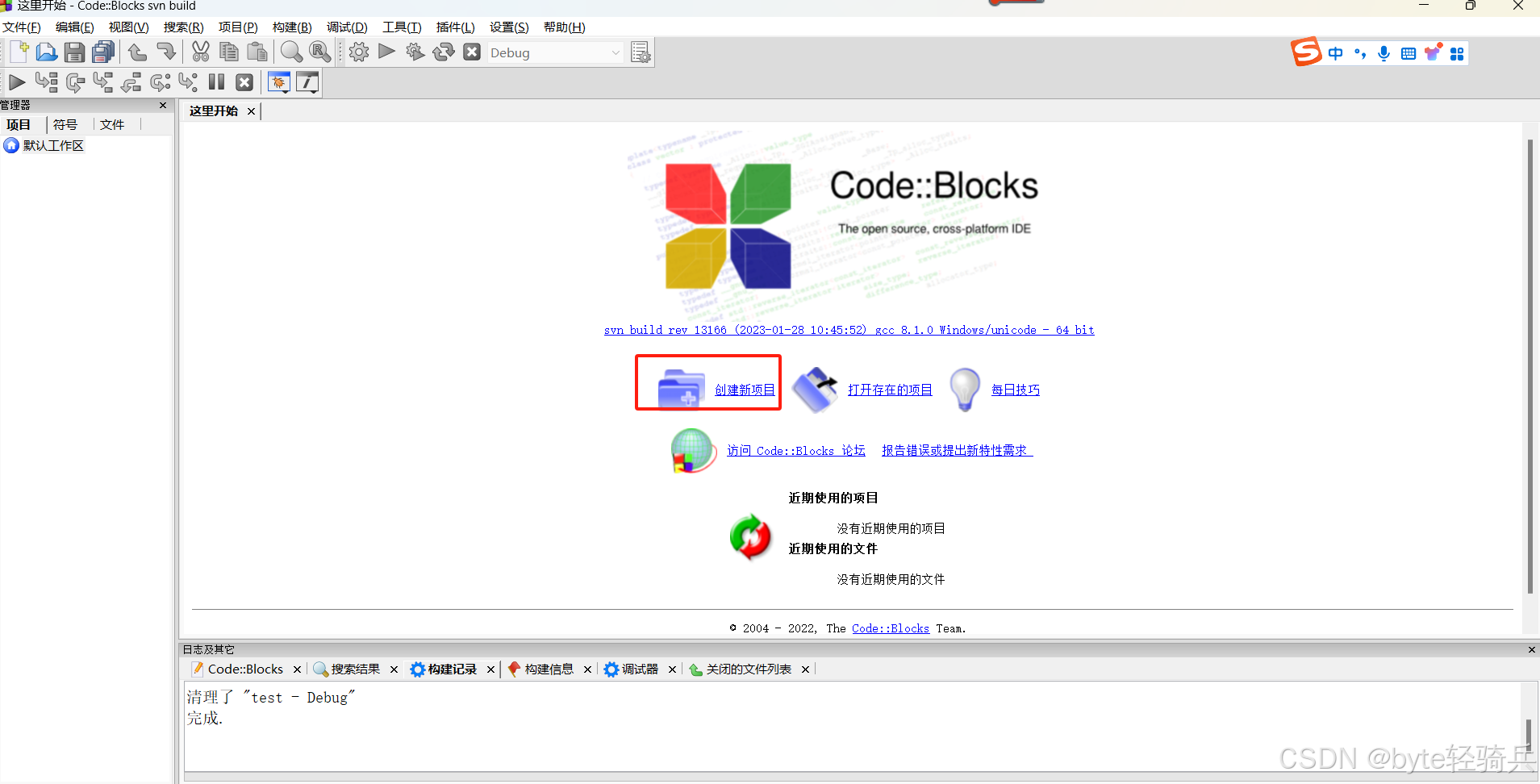The width and height of the screenshot is (1540, 784).
Task: Click the Next instruction debug icon
Action: coord(160,81)
